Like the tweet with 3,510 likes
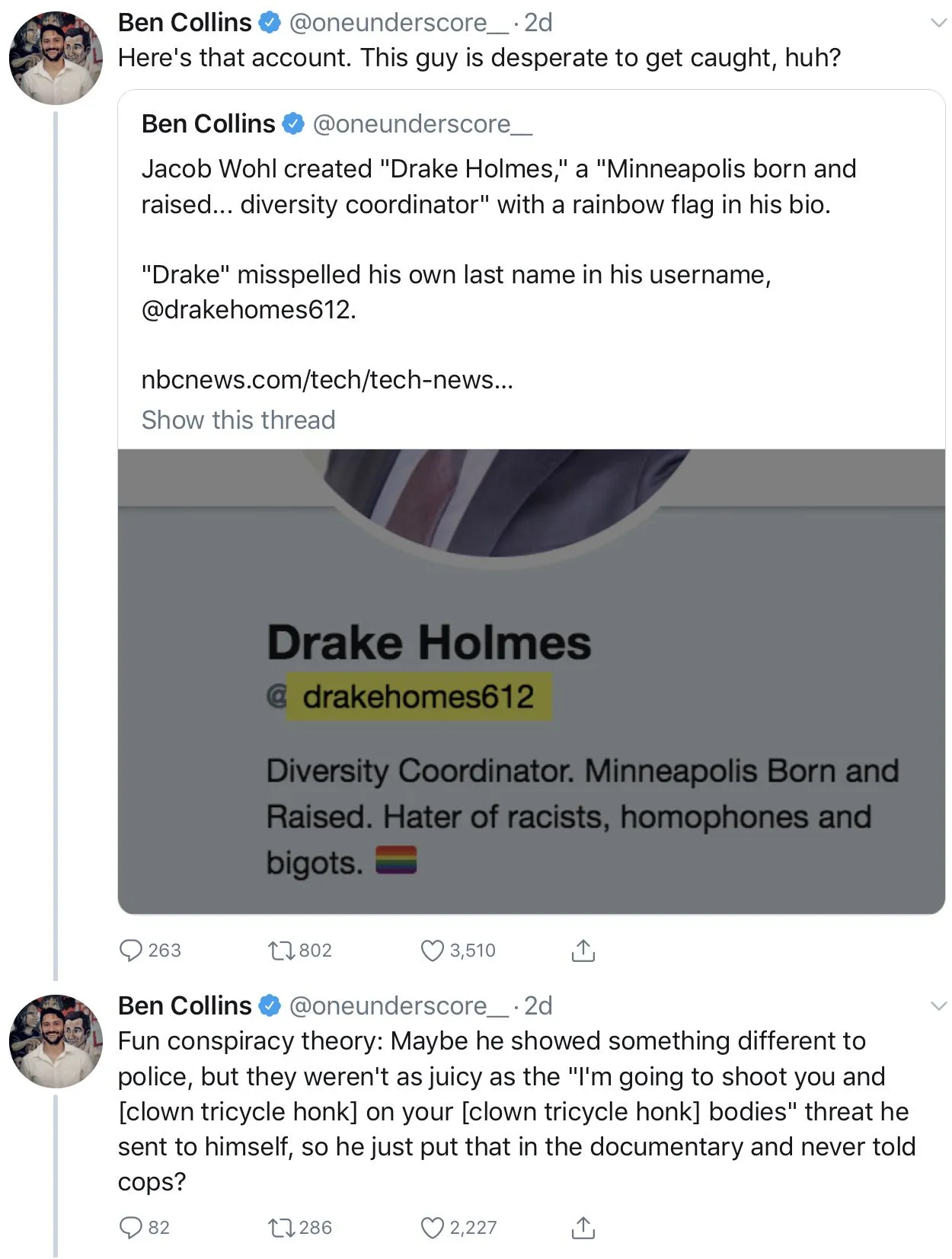Screen dimensions: 952x1259 (432, 950)
